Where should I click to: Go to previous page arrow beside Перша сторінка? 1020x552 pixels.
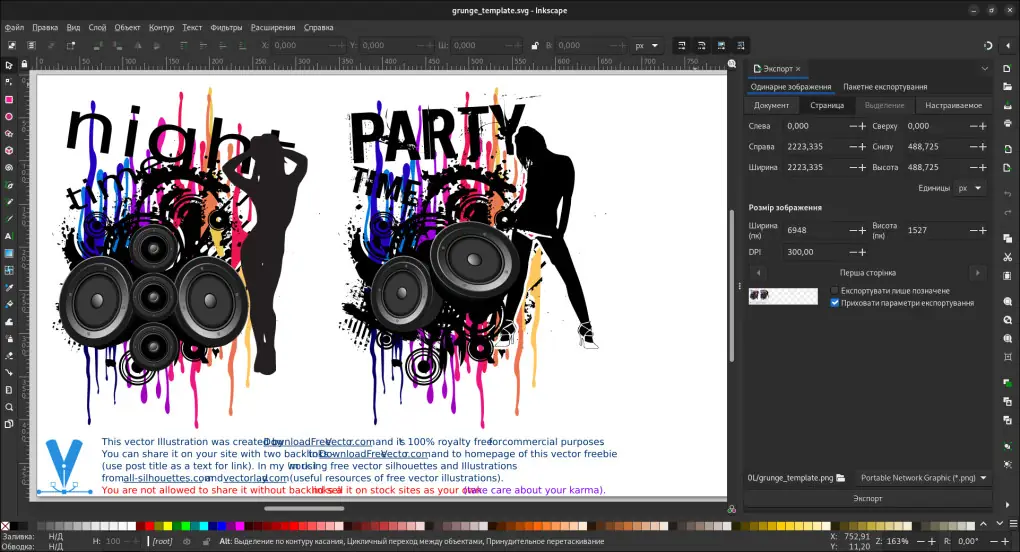point(758,273)
